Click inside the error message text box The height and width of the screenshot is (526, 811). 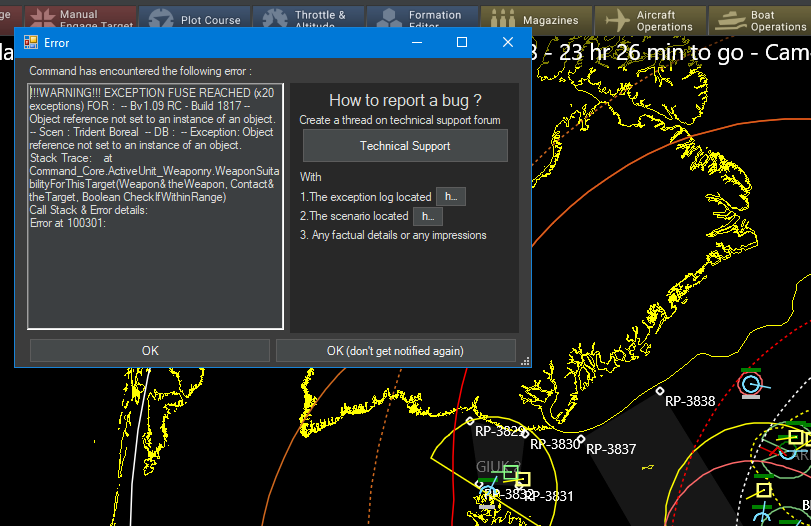(x=155, y=206)
